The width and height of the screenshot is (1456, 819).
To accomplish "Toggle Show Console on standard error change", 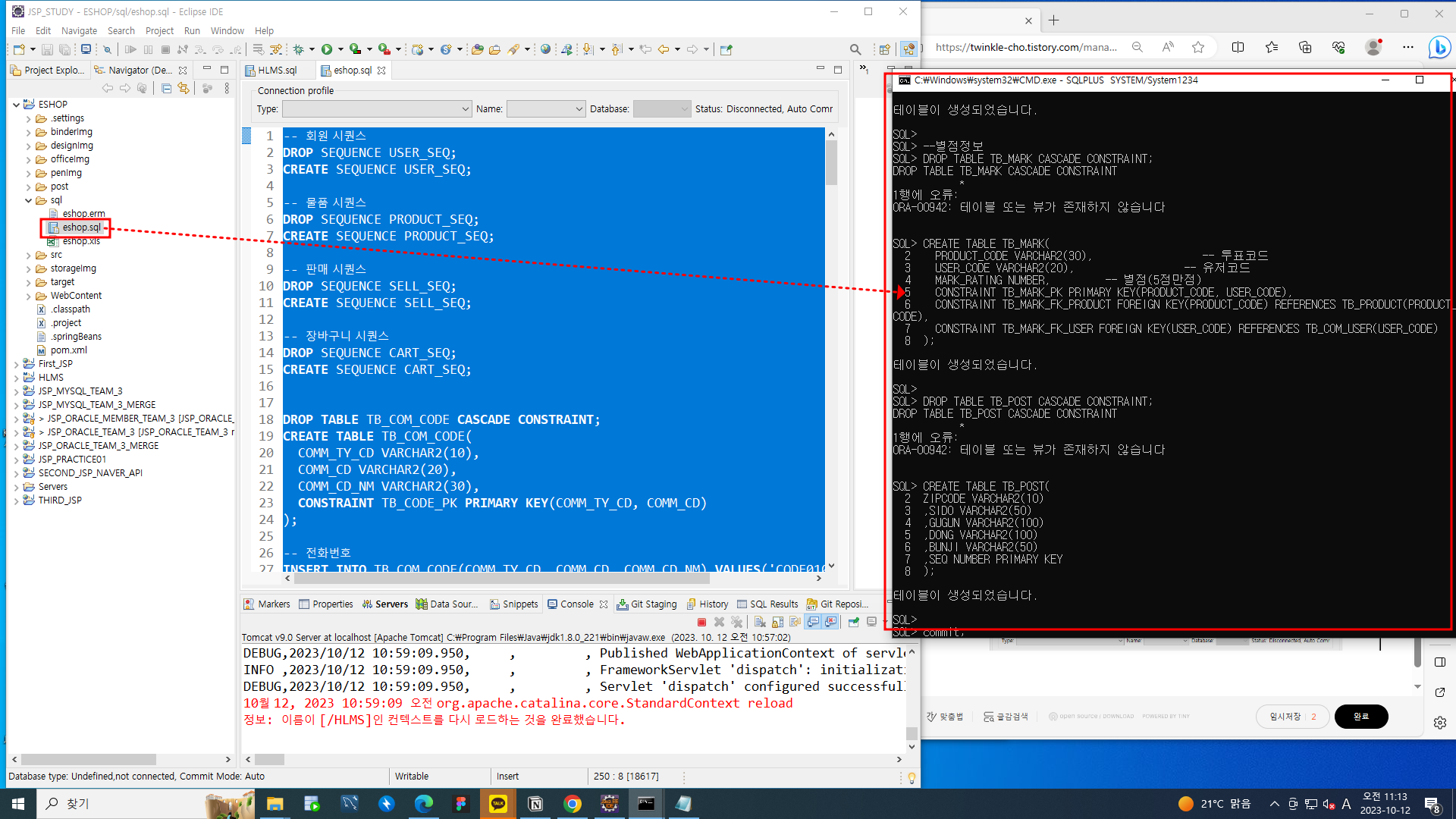I will (831, 622).
